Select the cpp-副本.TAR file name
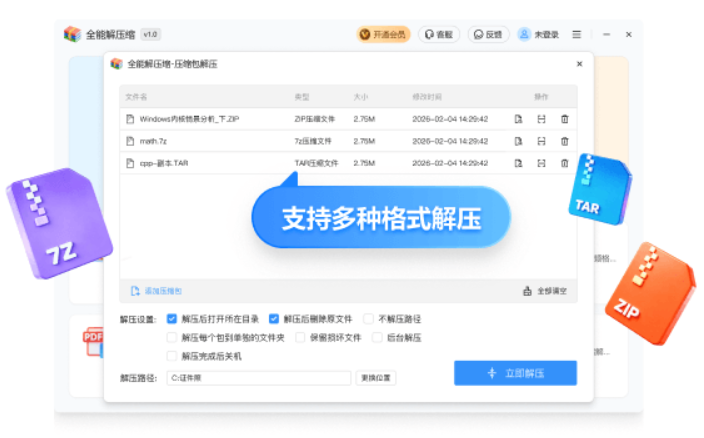This screenshot has width=704, height=438. point(164,163)
